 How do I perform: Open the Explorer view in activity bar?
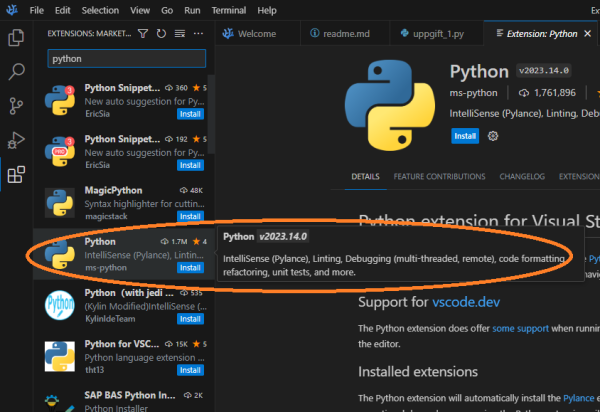(x=16, y=38)
